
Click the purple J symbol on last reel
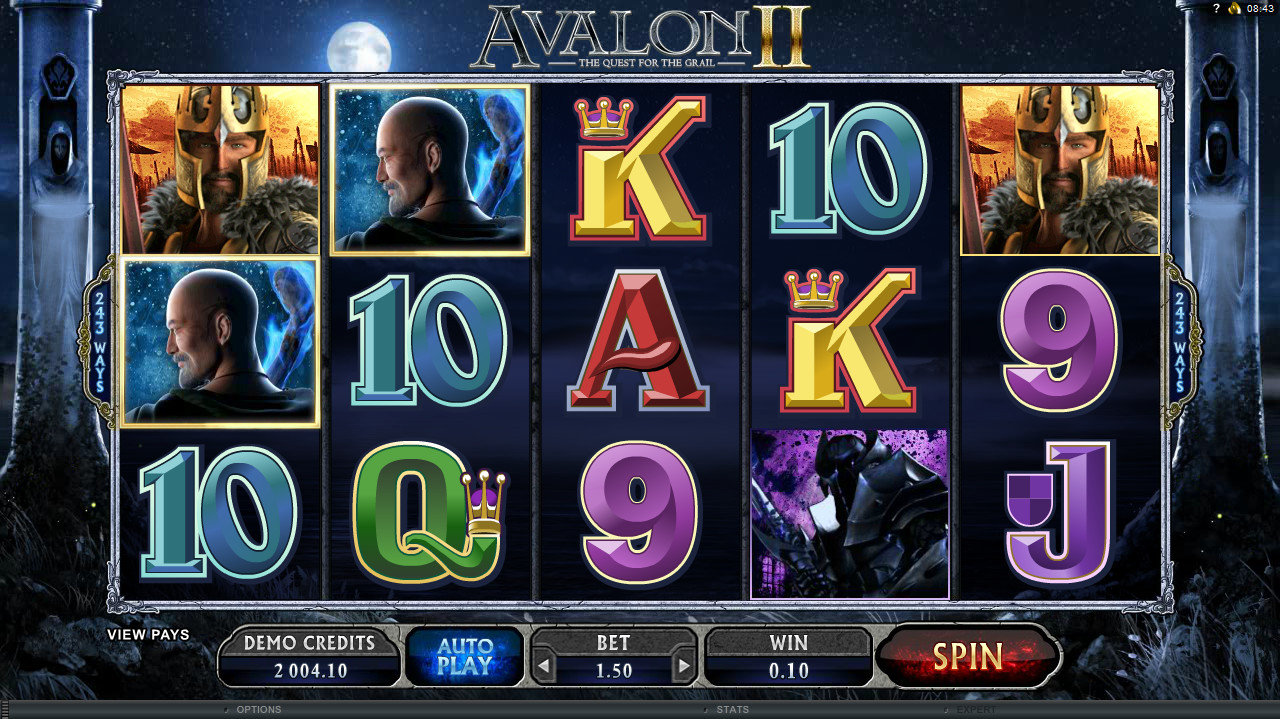(x=1060, y=513)
